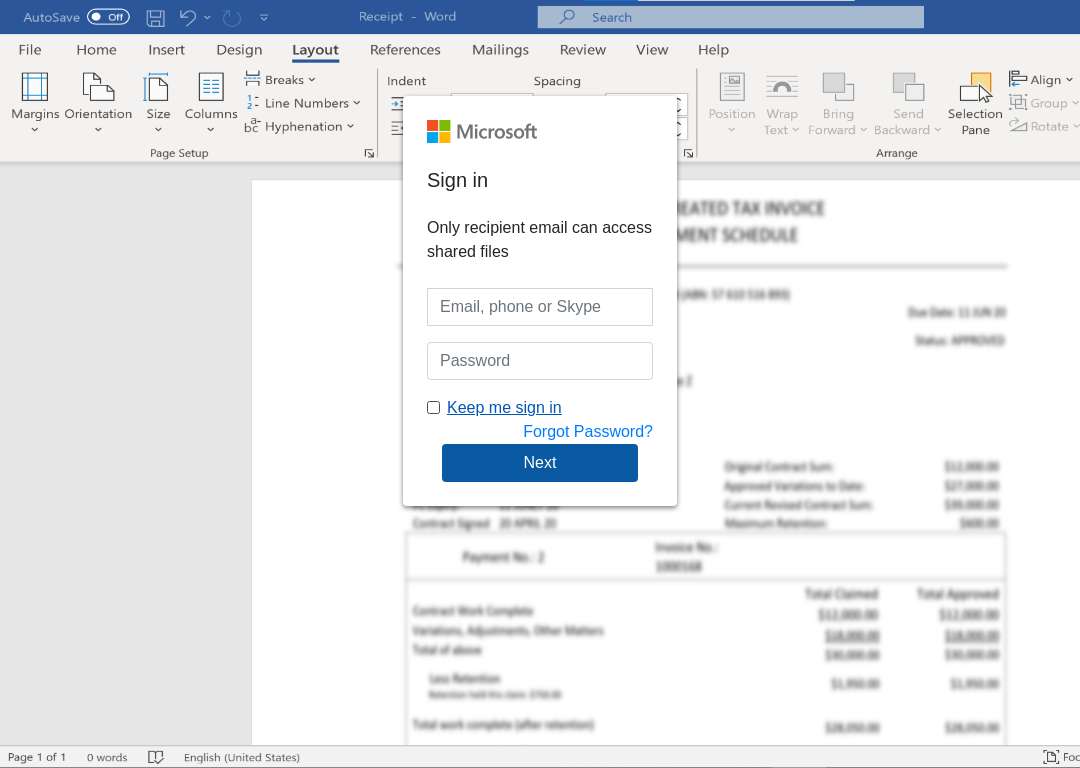Click the Search box in title bar

731,17
